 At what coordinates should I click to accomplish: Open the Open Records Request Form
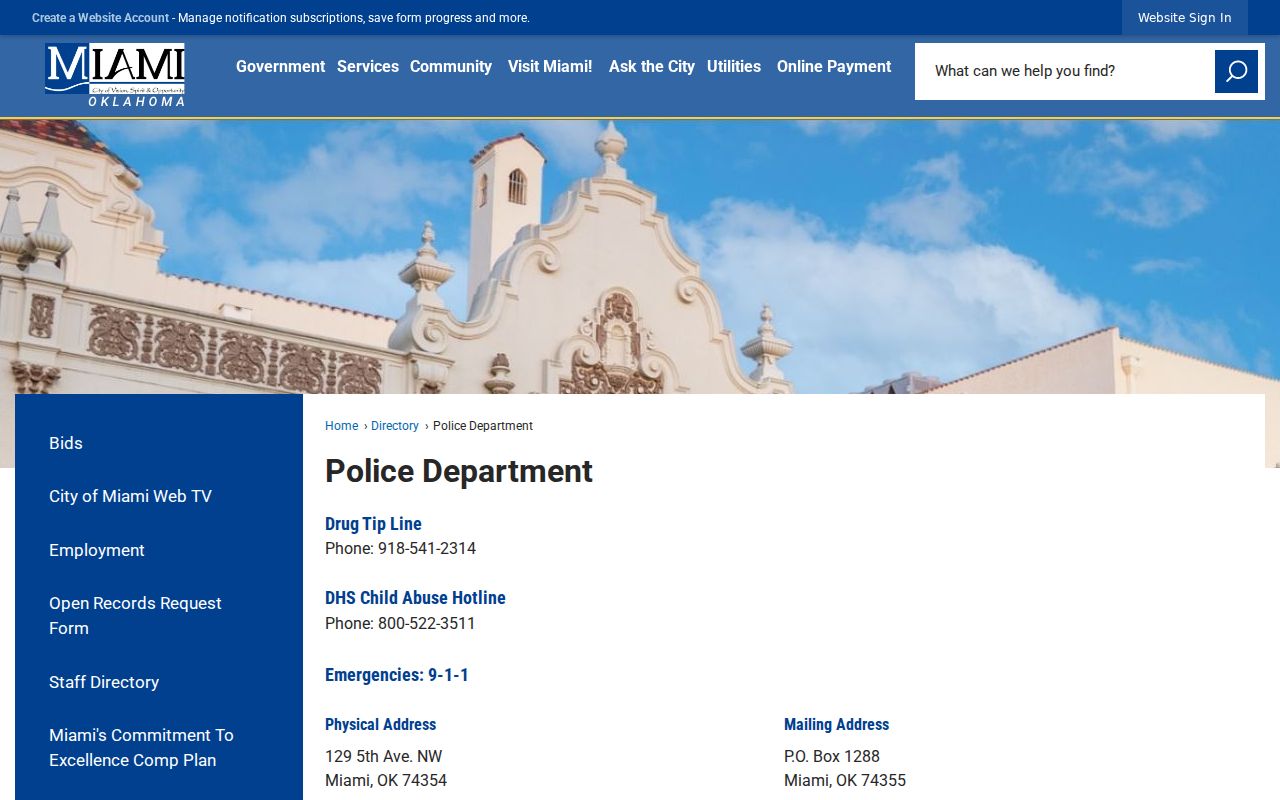click(x=135, y=616)
